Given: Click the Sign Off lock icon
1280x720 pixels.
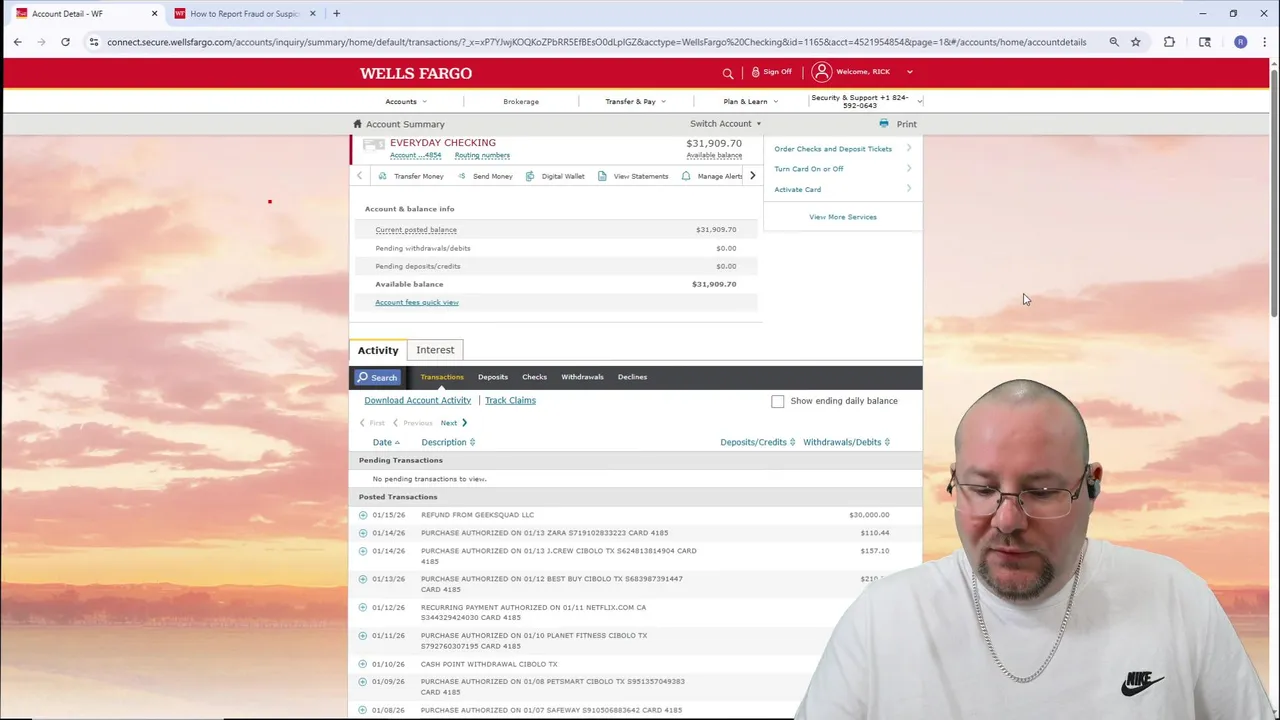Looking at the screenshot, I should click(755, 72).
